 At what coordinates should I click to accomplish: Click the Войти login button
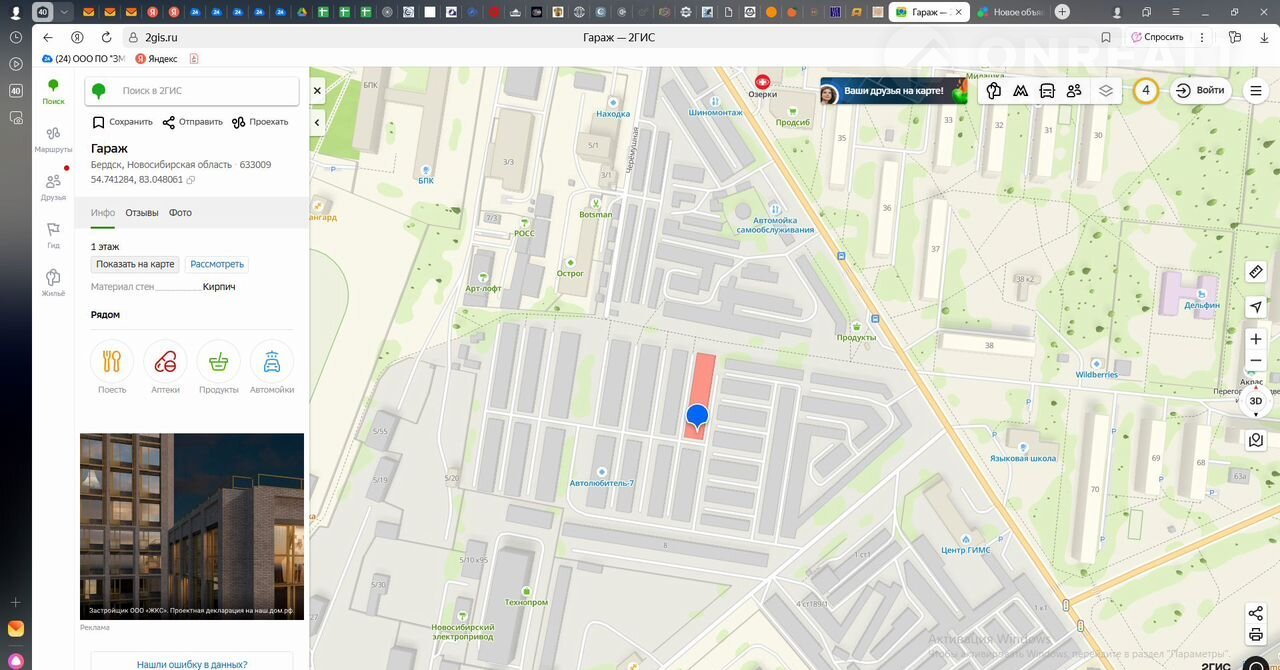pyautogui.click(x=1200, y=90)
